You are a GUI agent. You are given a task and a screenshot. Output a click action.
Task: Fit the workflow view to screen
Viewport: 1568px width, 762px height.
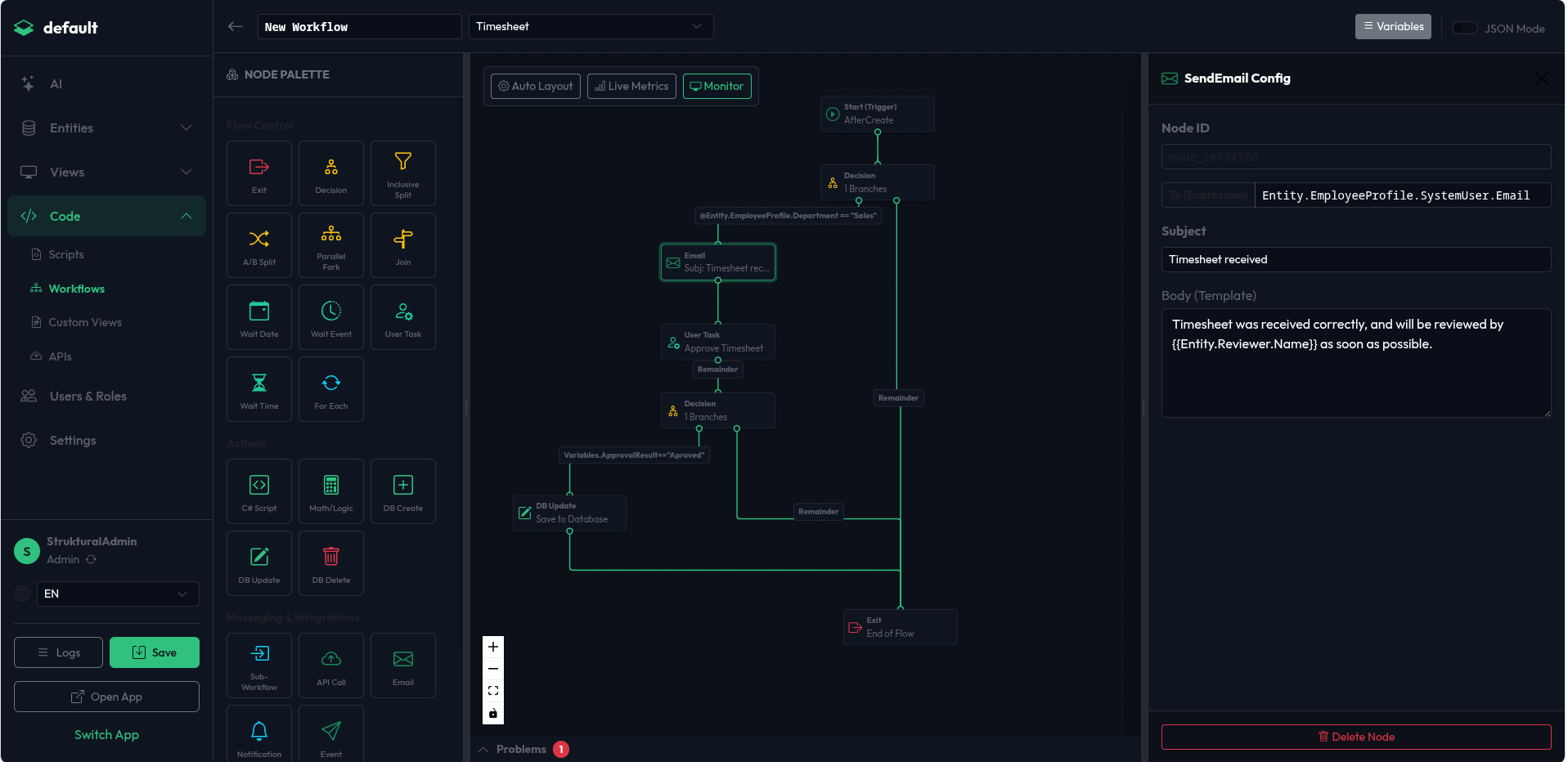pyautogui.click(x=493, y=691)
